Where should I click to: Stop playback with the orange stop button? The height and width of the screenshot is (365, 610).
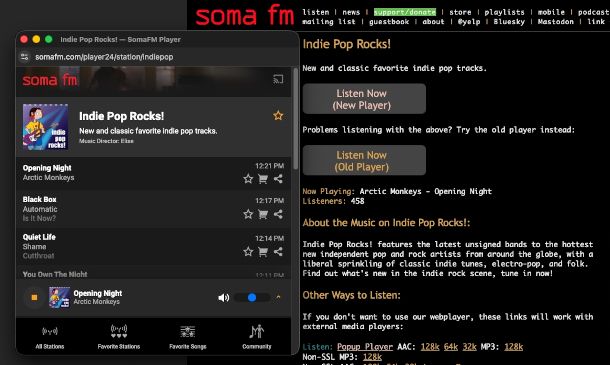[x=34, y=297]
